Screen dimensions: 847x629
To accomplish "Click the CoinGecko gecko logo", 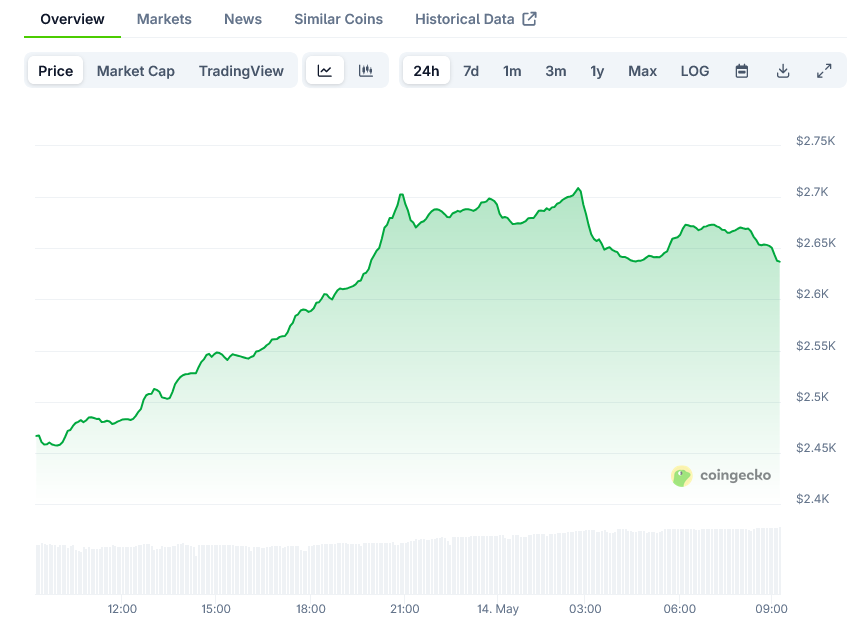I will (682, 476).
